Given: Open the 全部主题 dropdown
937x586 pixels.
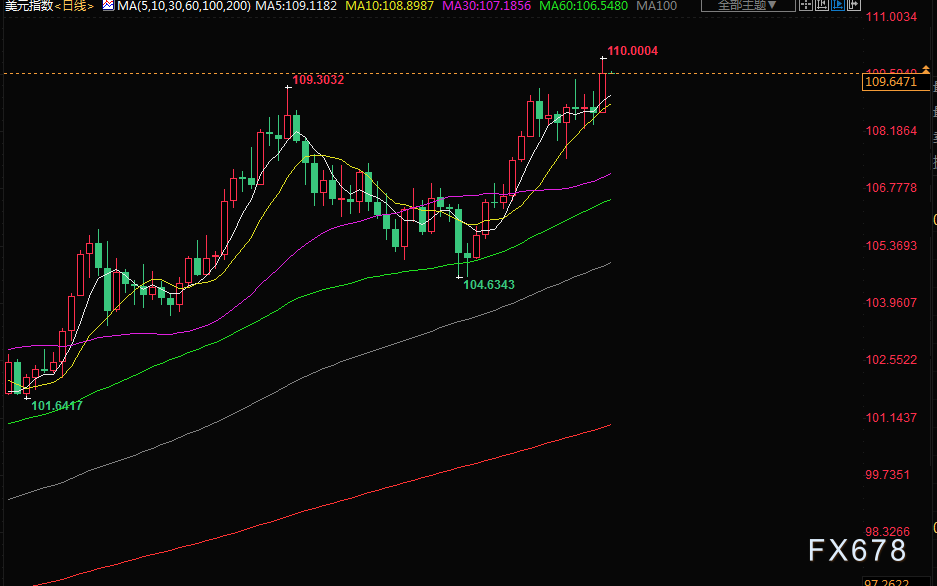Looking at the screenshot, I should pos(746,6).
